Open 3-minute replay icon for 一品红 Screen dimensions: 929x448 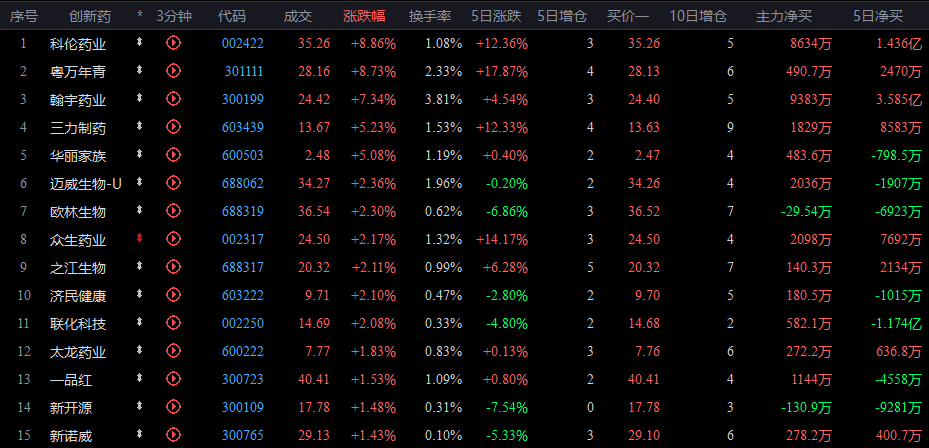(173, 378)
